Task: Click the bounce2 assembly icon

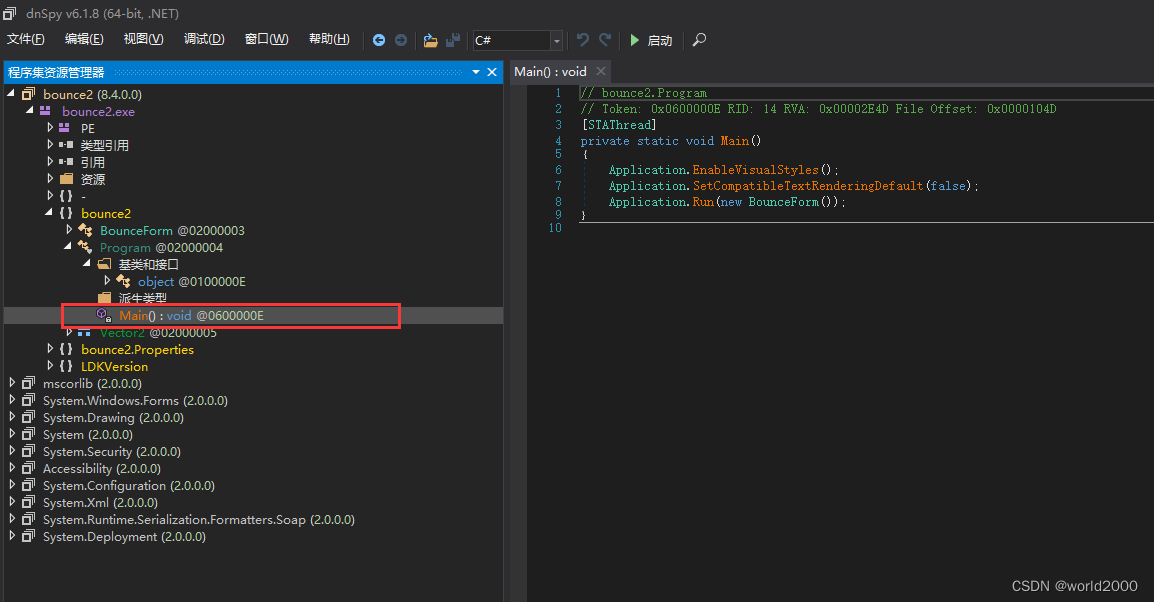Action: (28, 93)
